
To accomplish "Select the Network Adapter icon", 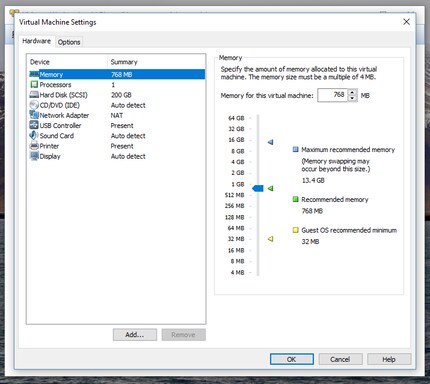I will [x=34, y=115].
